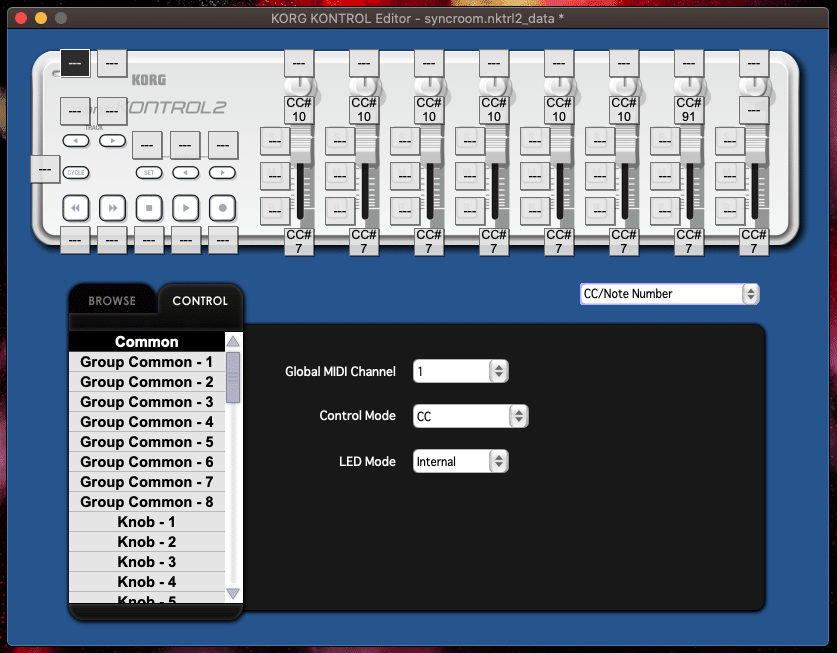Click the stop transport button

point(149,208)
